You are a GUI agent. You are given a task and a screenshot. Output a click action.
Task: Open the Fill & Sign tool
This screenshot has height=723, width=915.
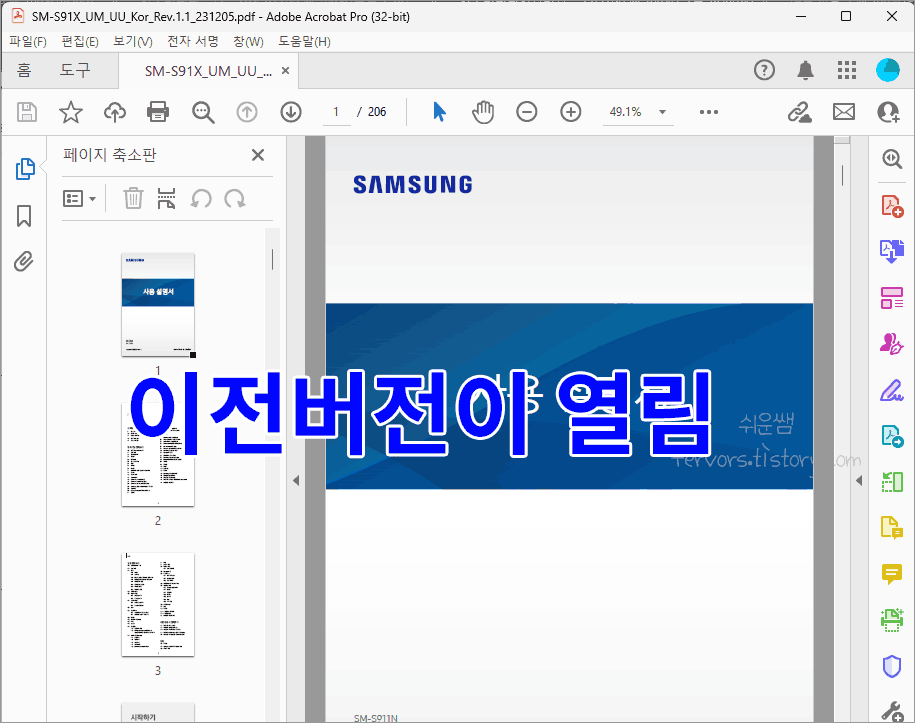891,390
